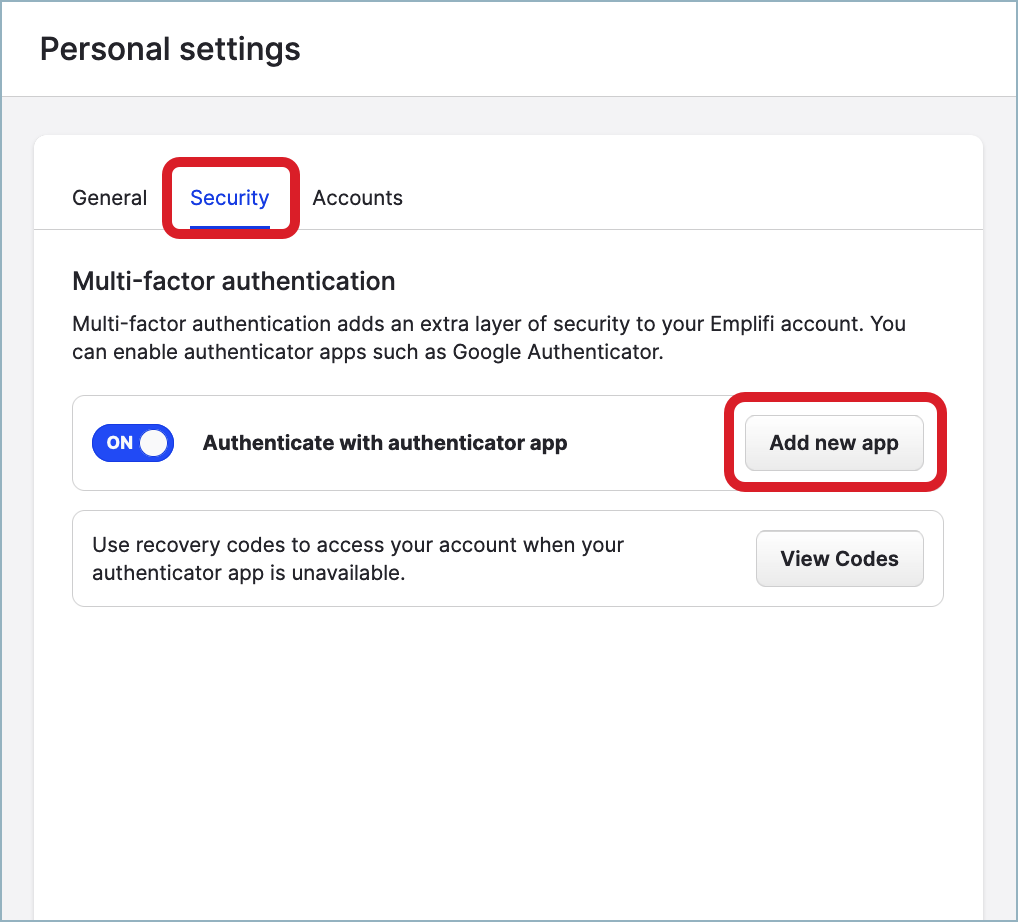Click the Authenticate with authenticator app label
1018x922 pixels.
click(x=385, y=443)
